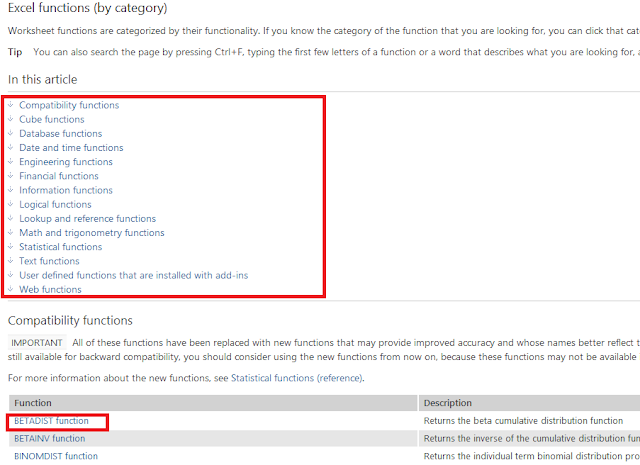Image resolution: width=640 pixels, height=465 pixels.
Task: Follow Statistical functions (reference) link
Action: pos(297,378)
